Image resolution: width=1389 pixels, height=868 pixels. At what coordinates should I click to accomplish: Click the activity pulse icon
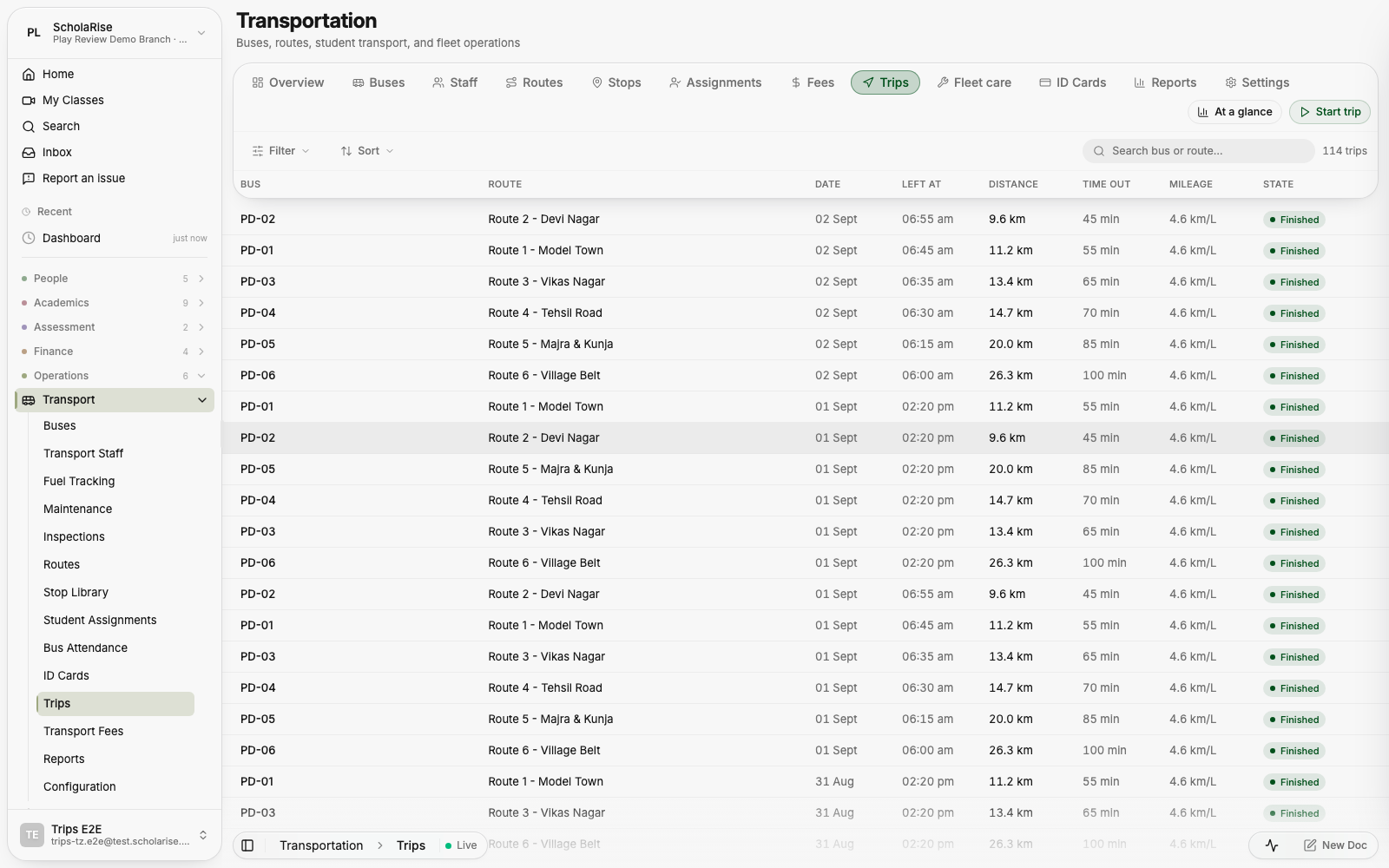coord(1272,845)
